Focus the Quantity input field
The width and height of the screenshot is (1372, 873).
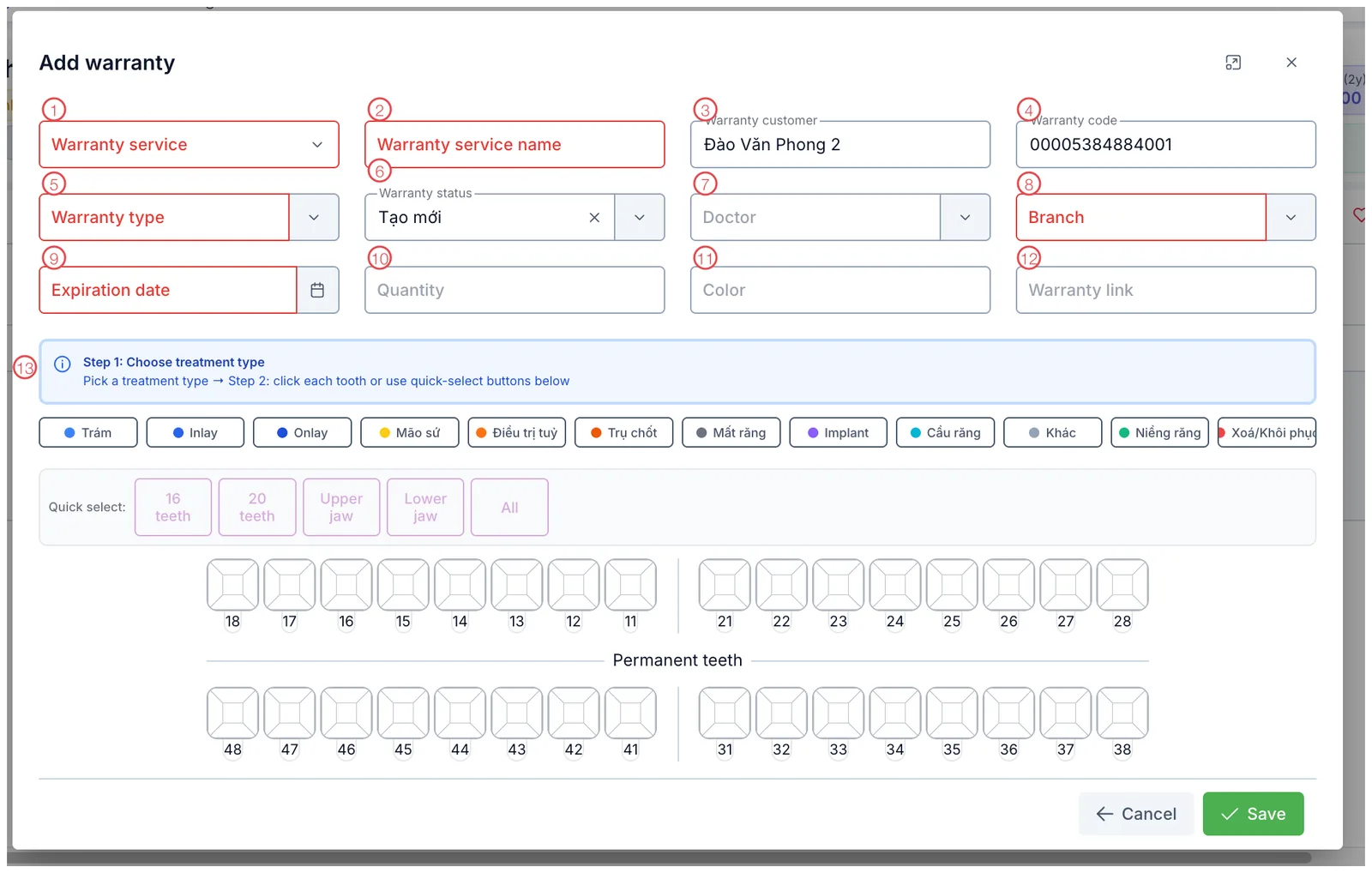pos(514,290)
